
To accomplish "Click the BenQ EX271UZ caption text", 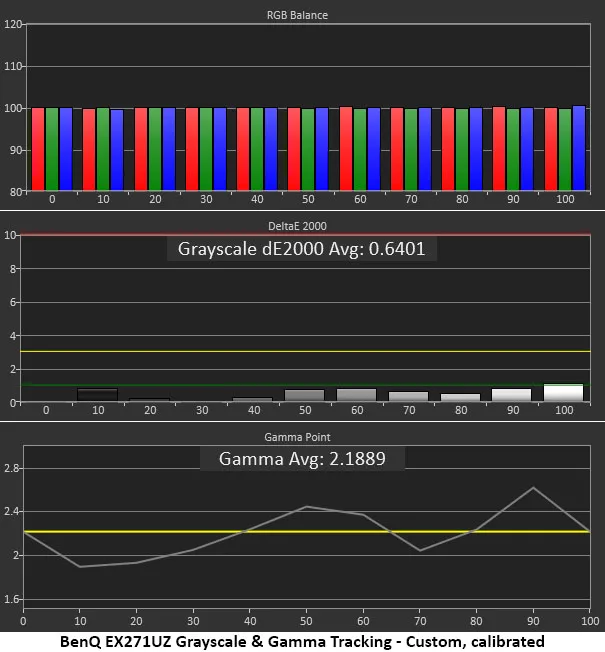I will pos(302,641).
